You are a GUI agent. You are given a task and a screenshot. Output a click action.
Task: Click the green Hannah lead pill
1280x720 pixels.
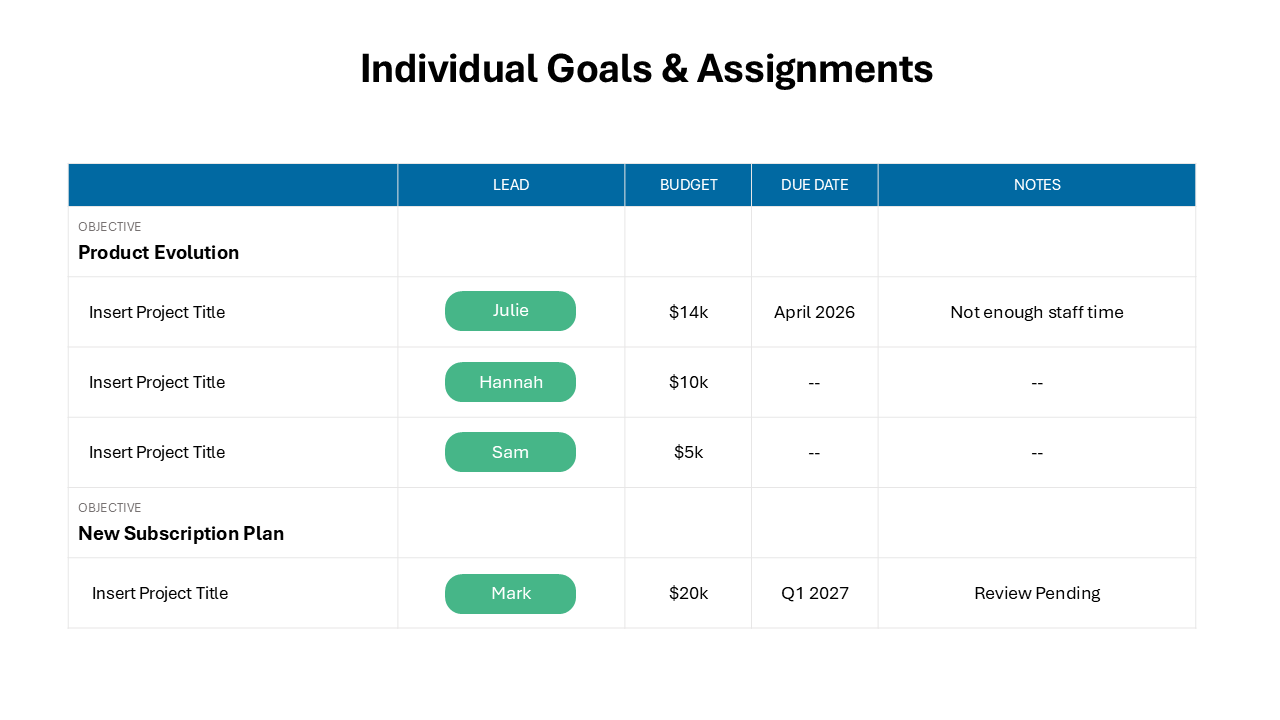(510, 382)
